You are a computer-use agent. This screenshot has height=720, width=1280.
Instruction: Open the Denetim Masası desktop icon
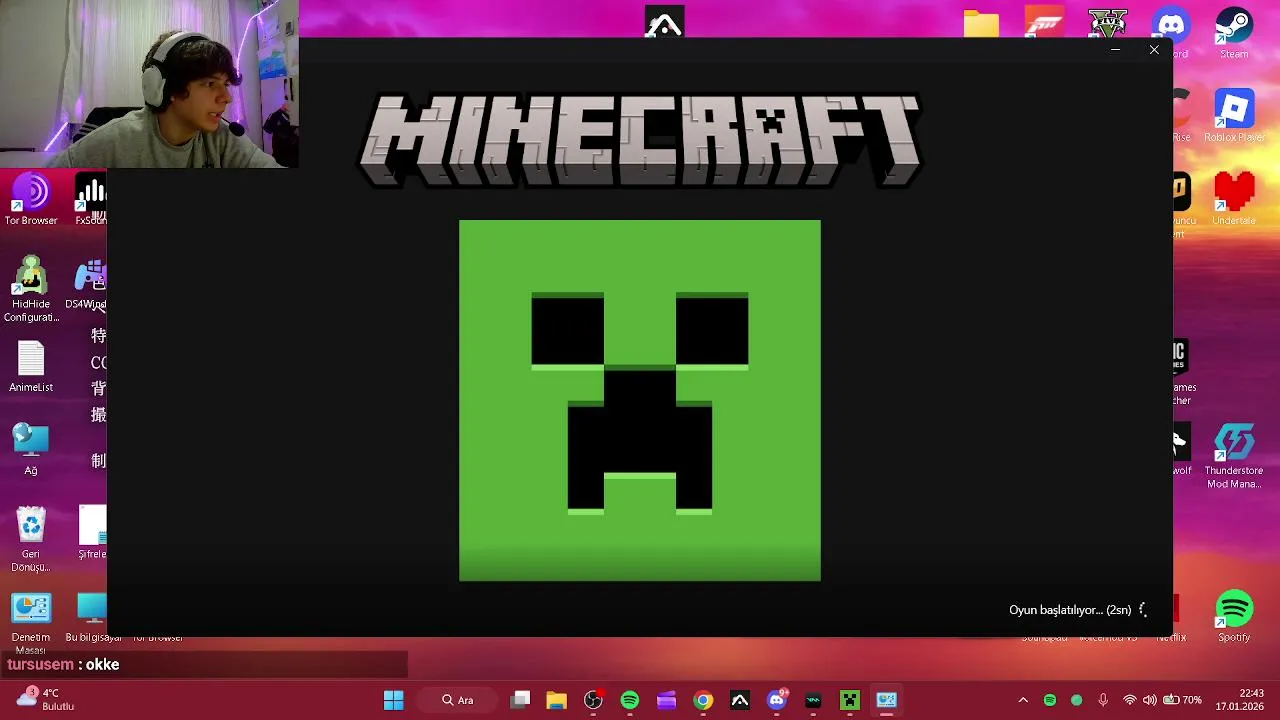(x=31, y=624)
